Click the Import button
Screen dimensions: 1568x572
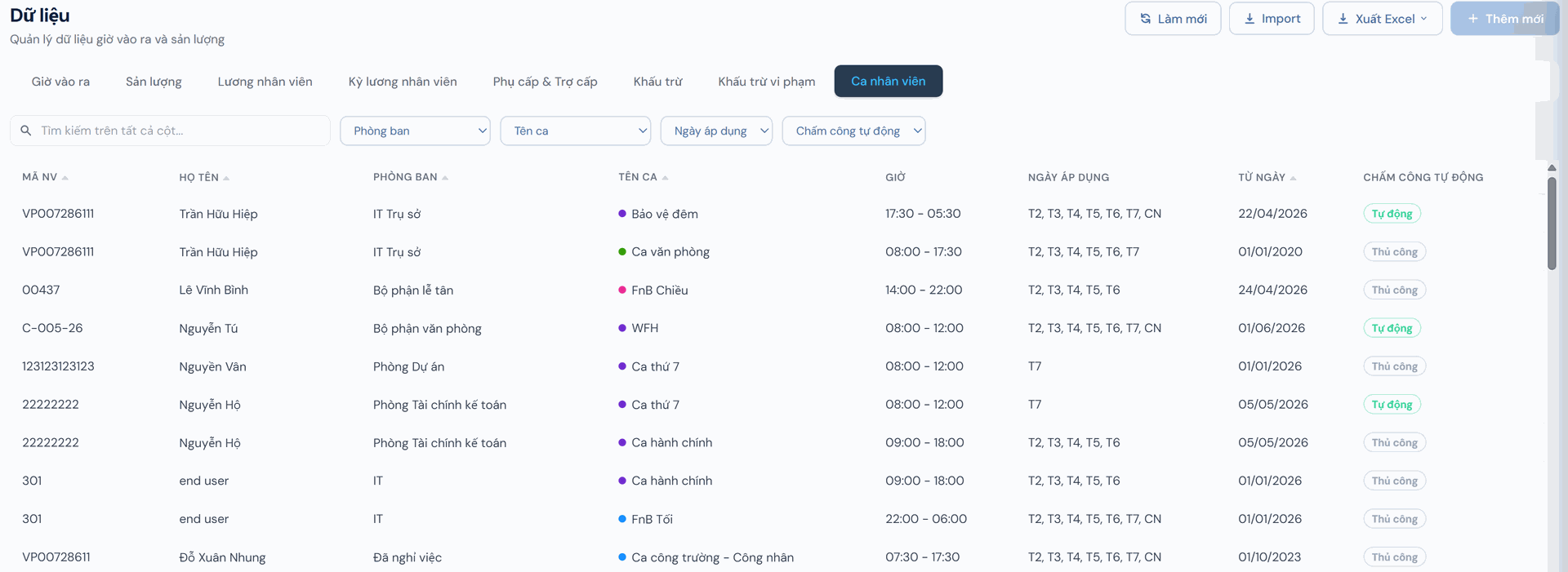(x=1272, y=19)
